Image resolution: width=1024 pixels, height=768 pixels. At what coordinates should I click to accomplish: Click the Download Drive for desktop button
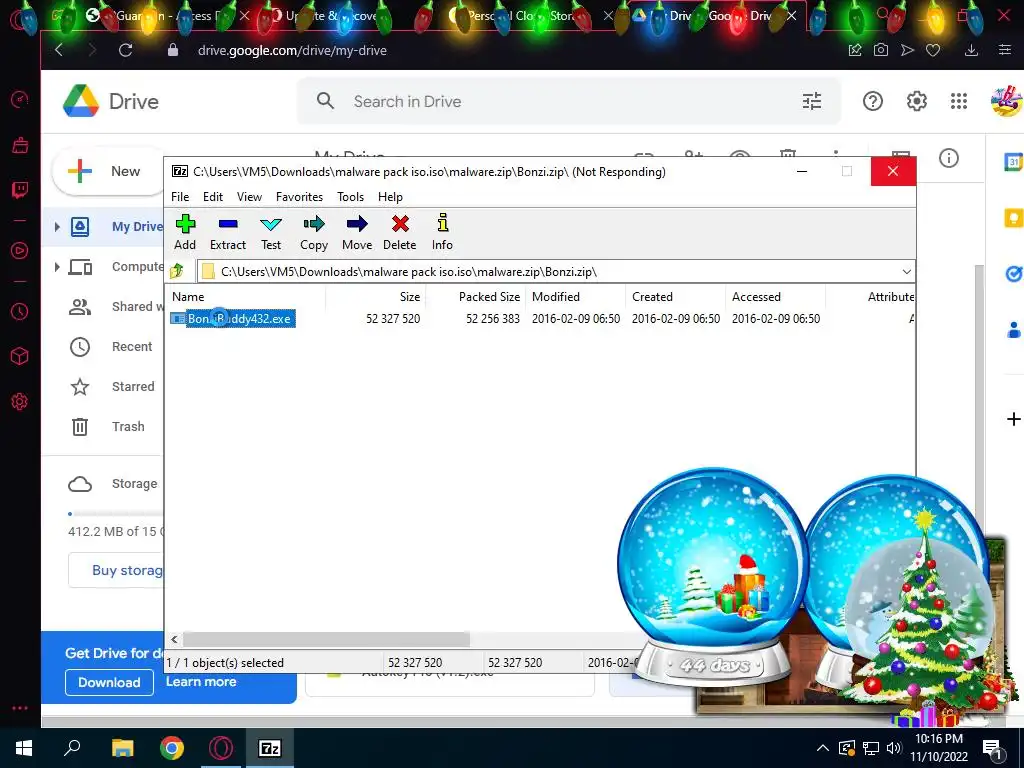(x=109, y=682)
